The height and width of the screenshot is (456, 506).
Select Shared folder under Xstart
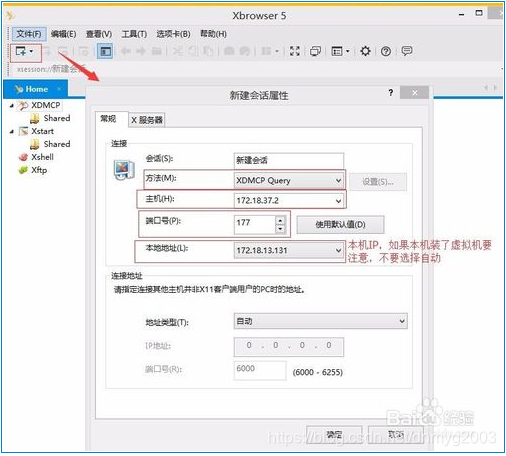pyautogui.click(x=57, y=144)
